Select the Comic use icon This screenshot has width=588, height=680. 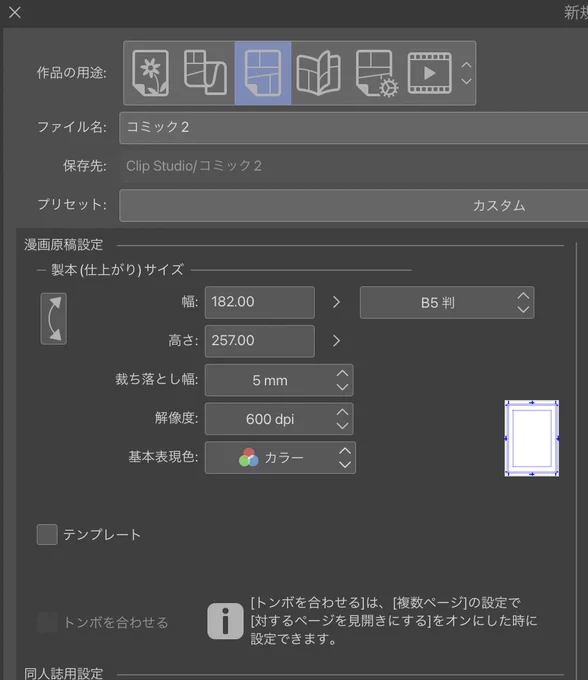[263, 73]
